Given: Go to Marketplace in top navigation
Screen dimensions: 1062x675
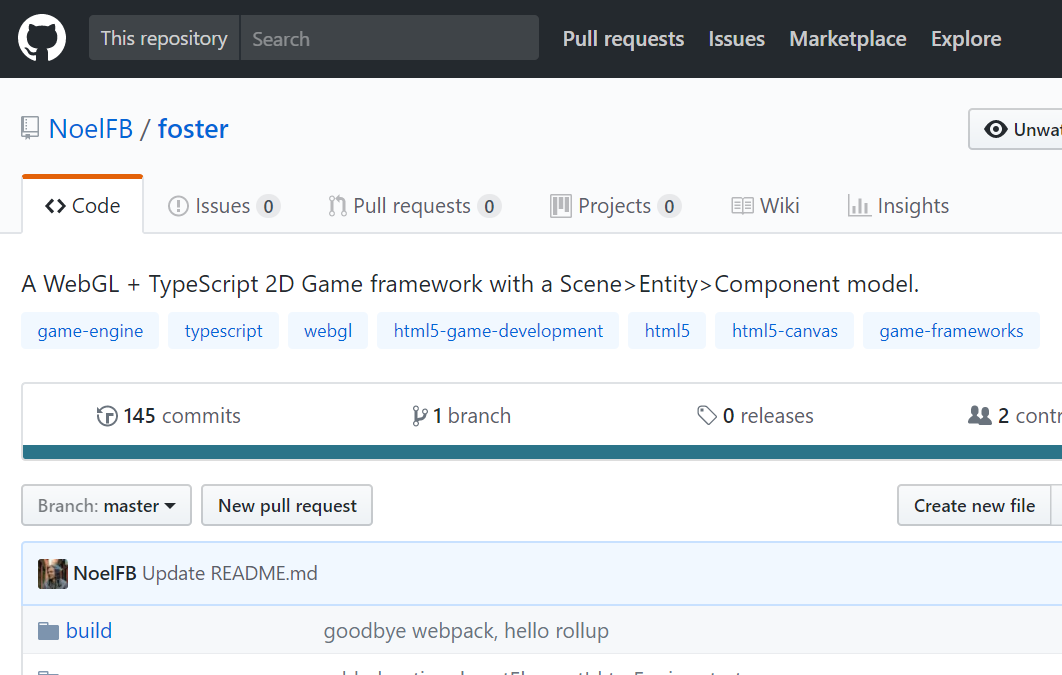Looking at the screenshot, I should point(847,39).
